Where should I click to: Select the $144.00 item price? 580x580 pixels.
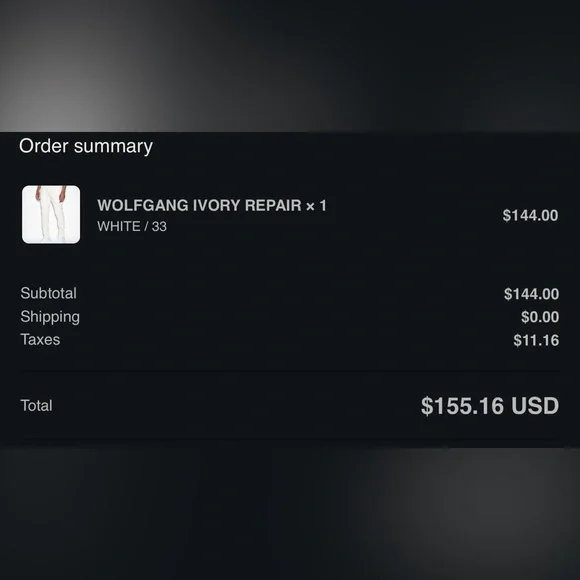[x=530, y=216]
